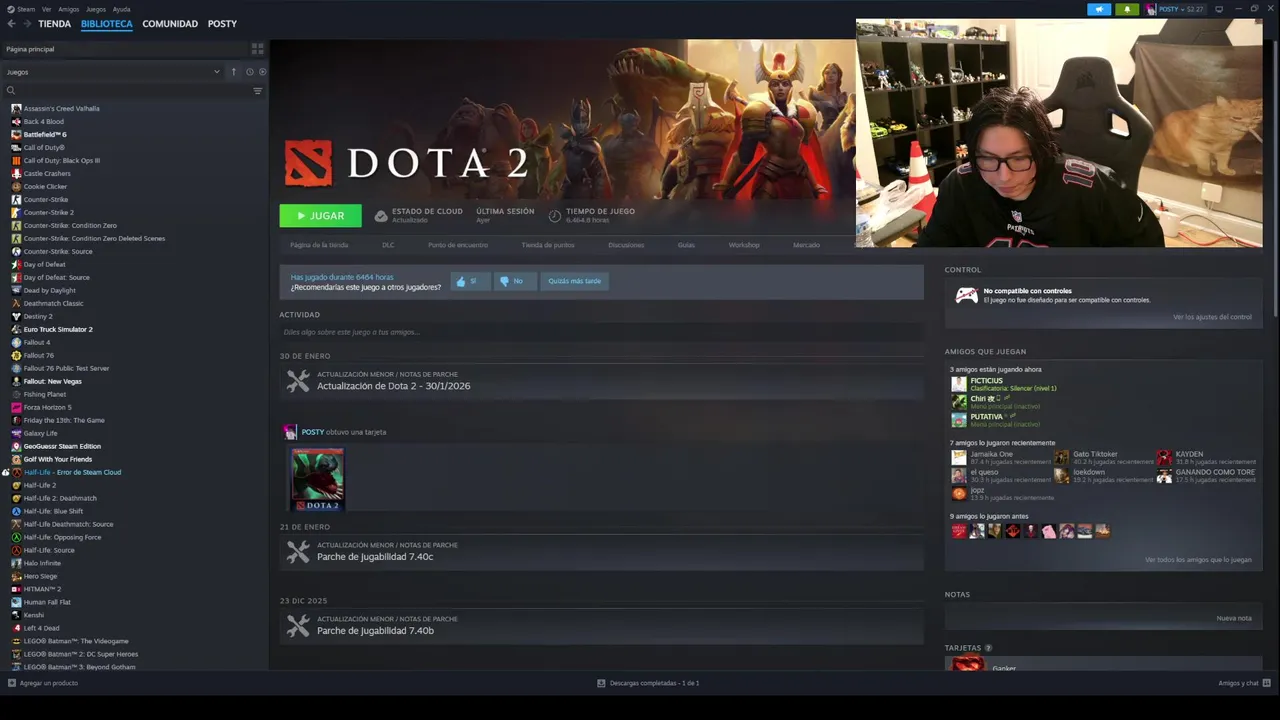1280x720 pixels.
Task: Open the POSTY profile tab
Action: click(222, 24)
